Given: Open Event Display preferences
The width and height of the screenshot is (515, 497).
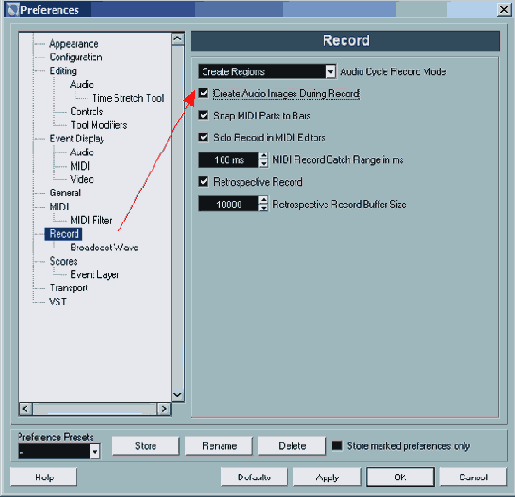Looking at the screenshot, I should 77,138.
